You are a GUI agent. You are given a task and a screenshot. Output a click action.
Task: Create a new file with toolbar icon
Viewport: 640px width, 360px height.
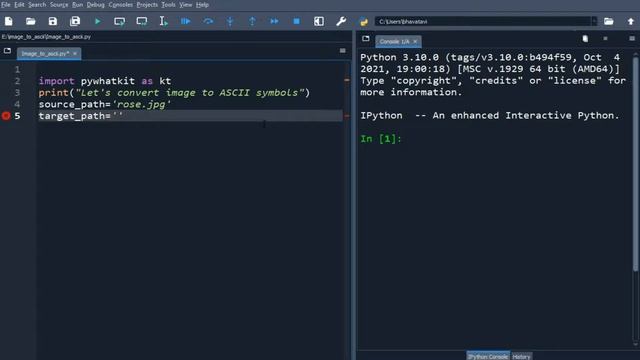9,21
